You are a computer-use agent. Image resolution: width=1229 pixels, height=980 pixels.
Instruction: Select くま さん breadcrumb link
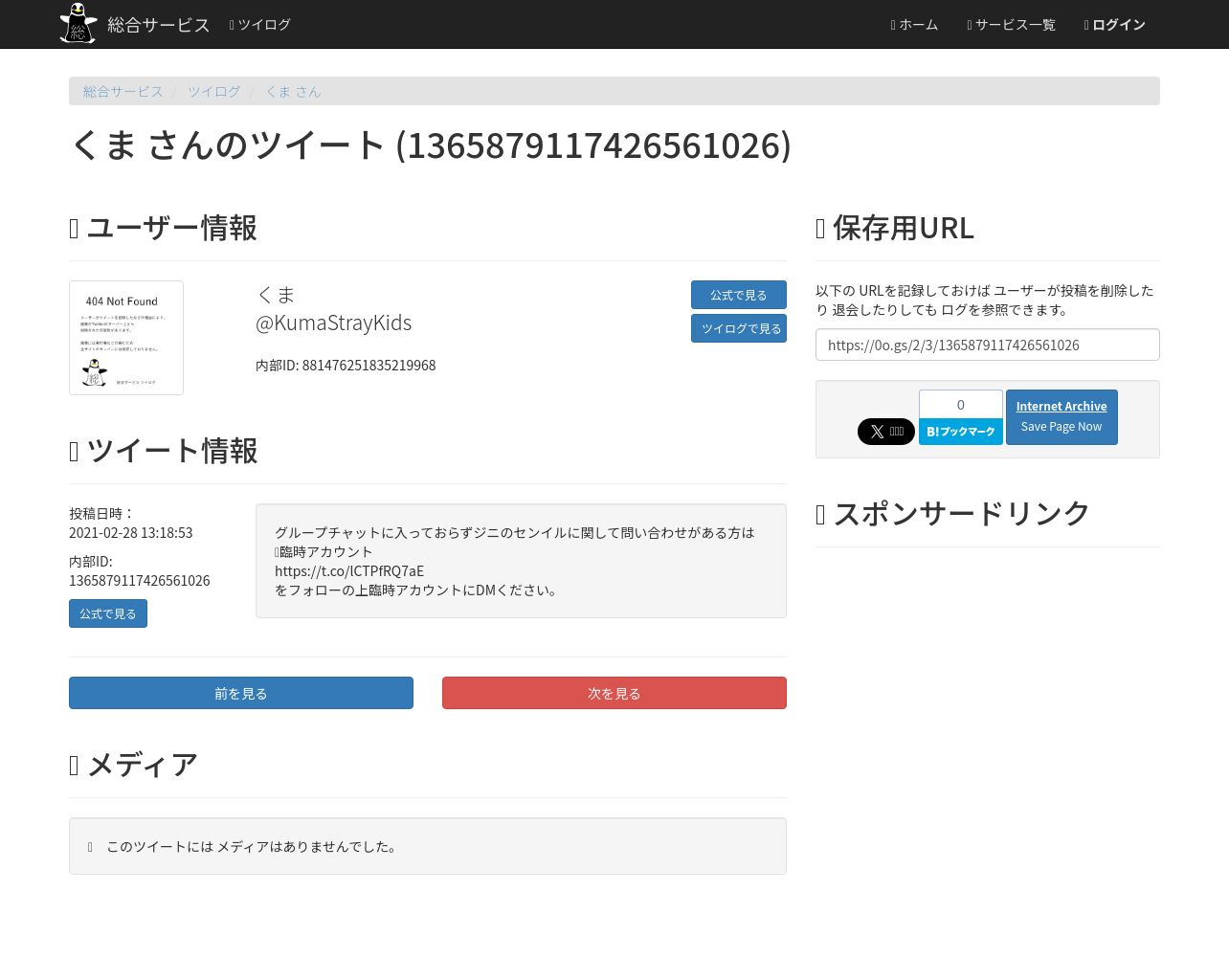tap(293, 91)
